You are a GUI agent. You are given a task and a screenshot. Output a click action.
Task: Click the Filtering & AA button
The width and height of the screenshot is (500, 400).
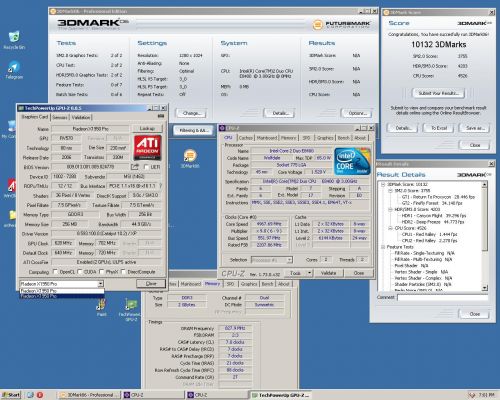[194, 130]
